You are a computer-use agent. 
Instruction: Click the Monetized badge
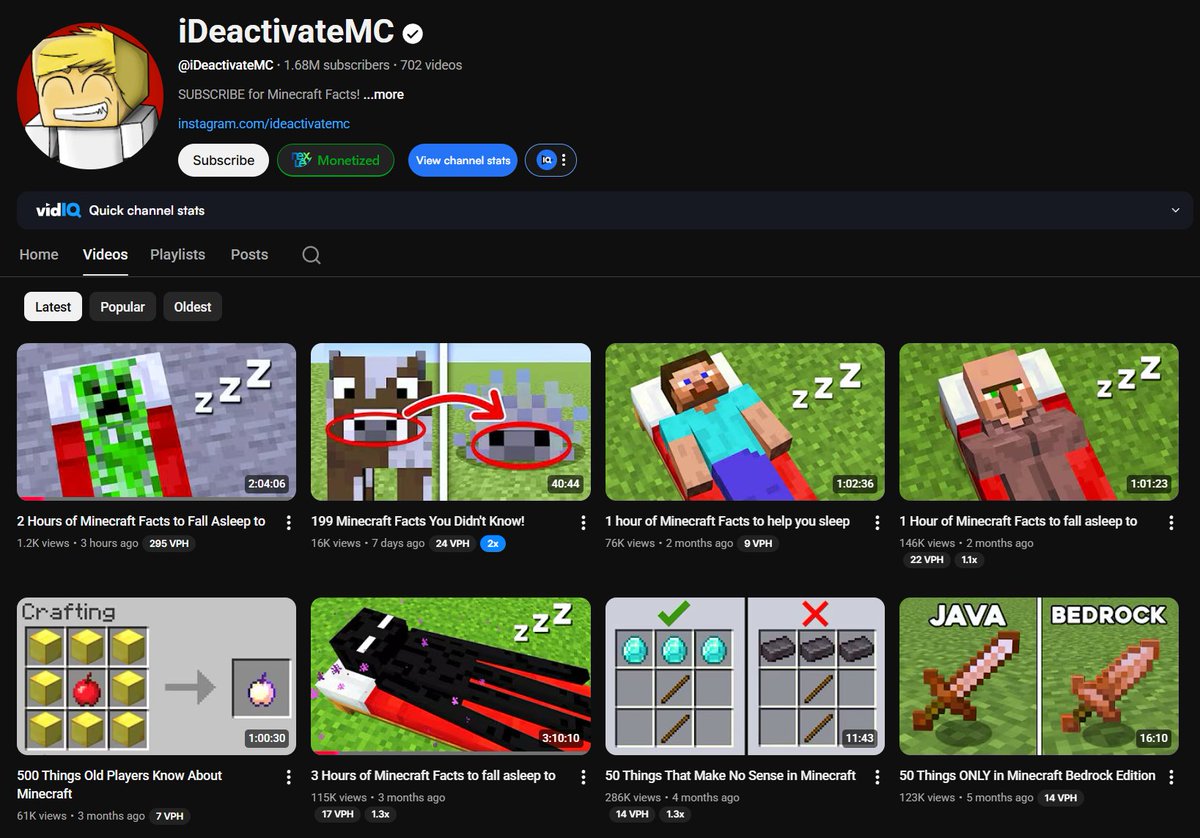(335, 160)
